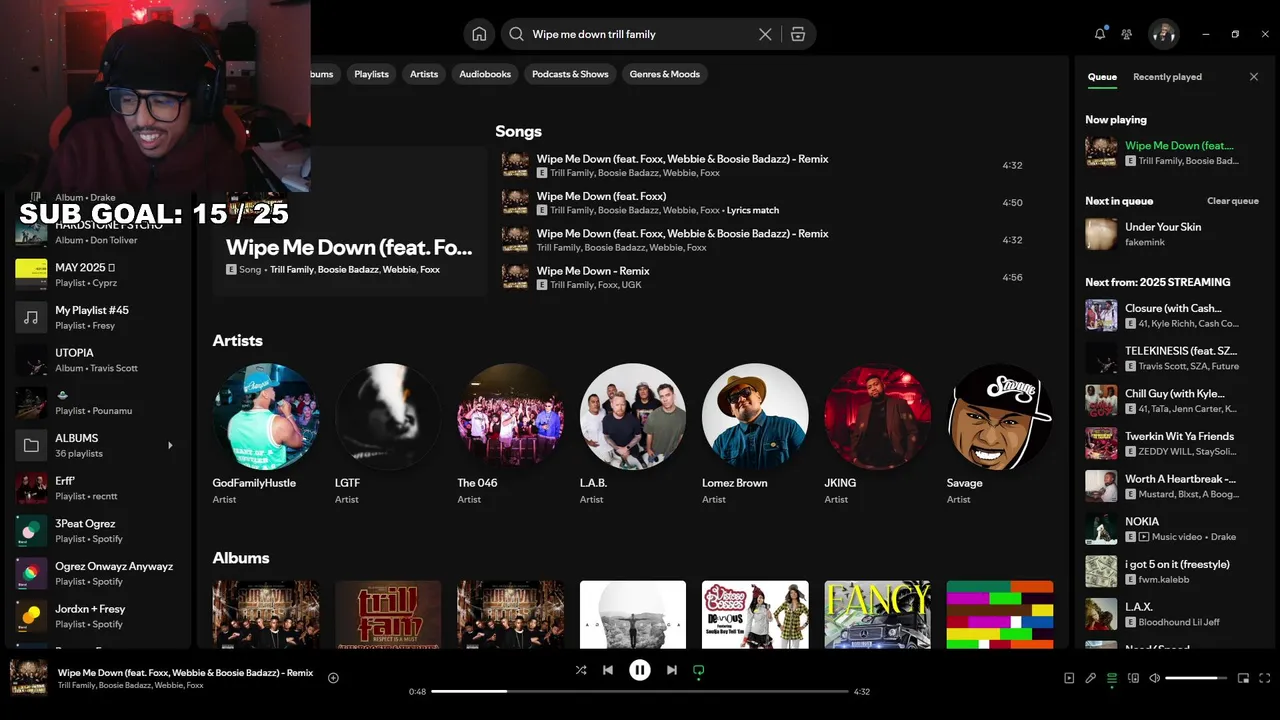Open L.A.B. artist picture

pos(633,416)
